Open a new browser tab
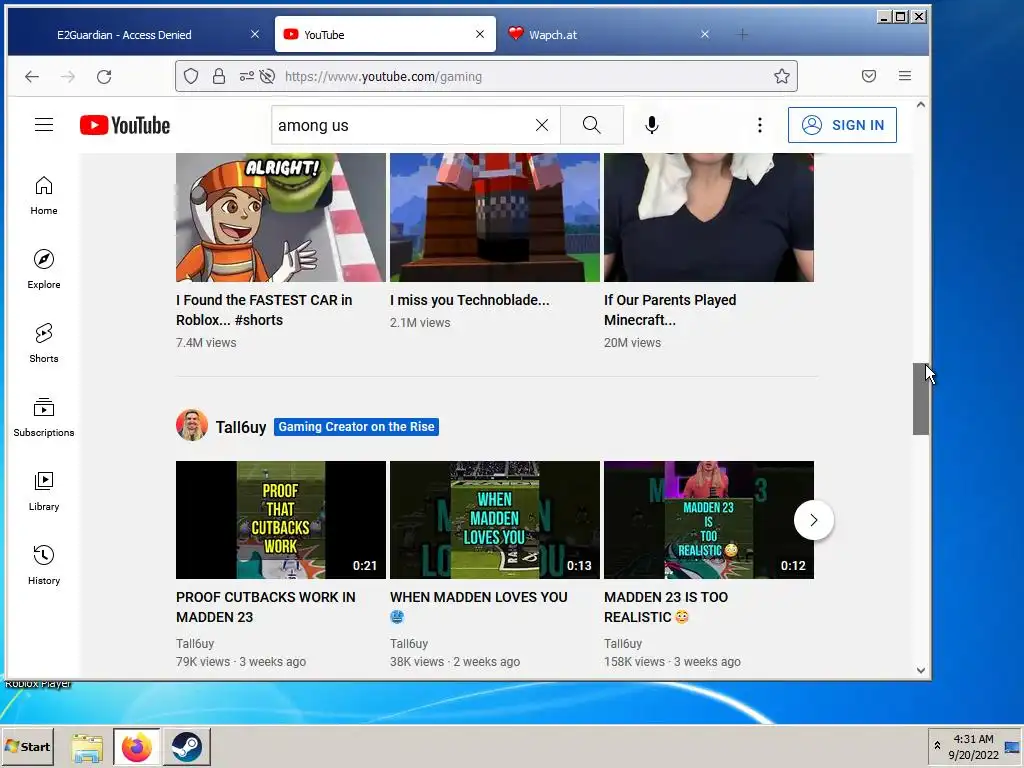The height and width of the screenshot is (768, 1024). coord(743,34)
